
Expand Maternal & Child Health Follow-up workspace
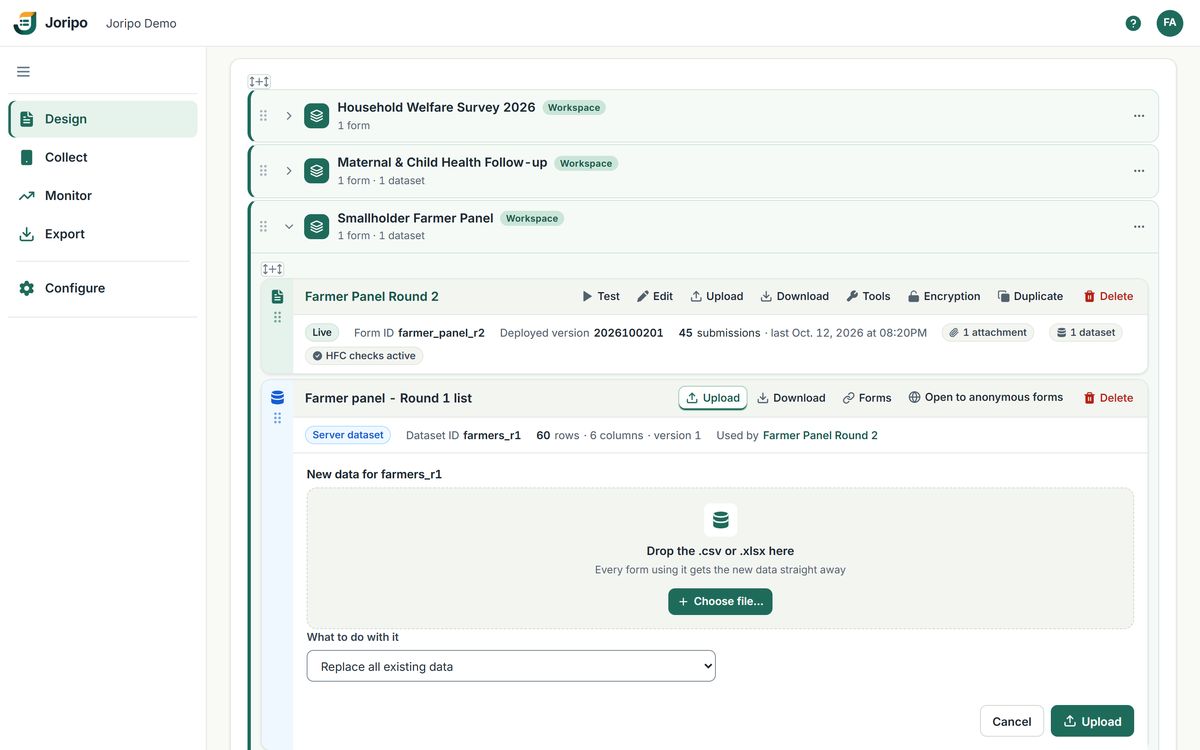tap(289, 171)
